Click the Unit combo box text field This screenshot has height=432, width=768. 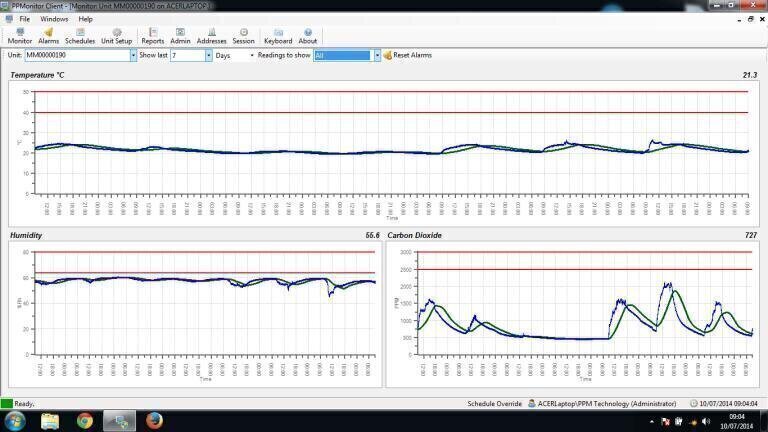pos(77,55)
